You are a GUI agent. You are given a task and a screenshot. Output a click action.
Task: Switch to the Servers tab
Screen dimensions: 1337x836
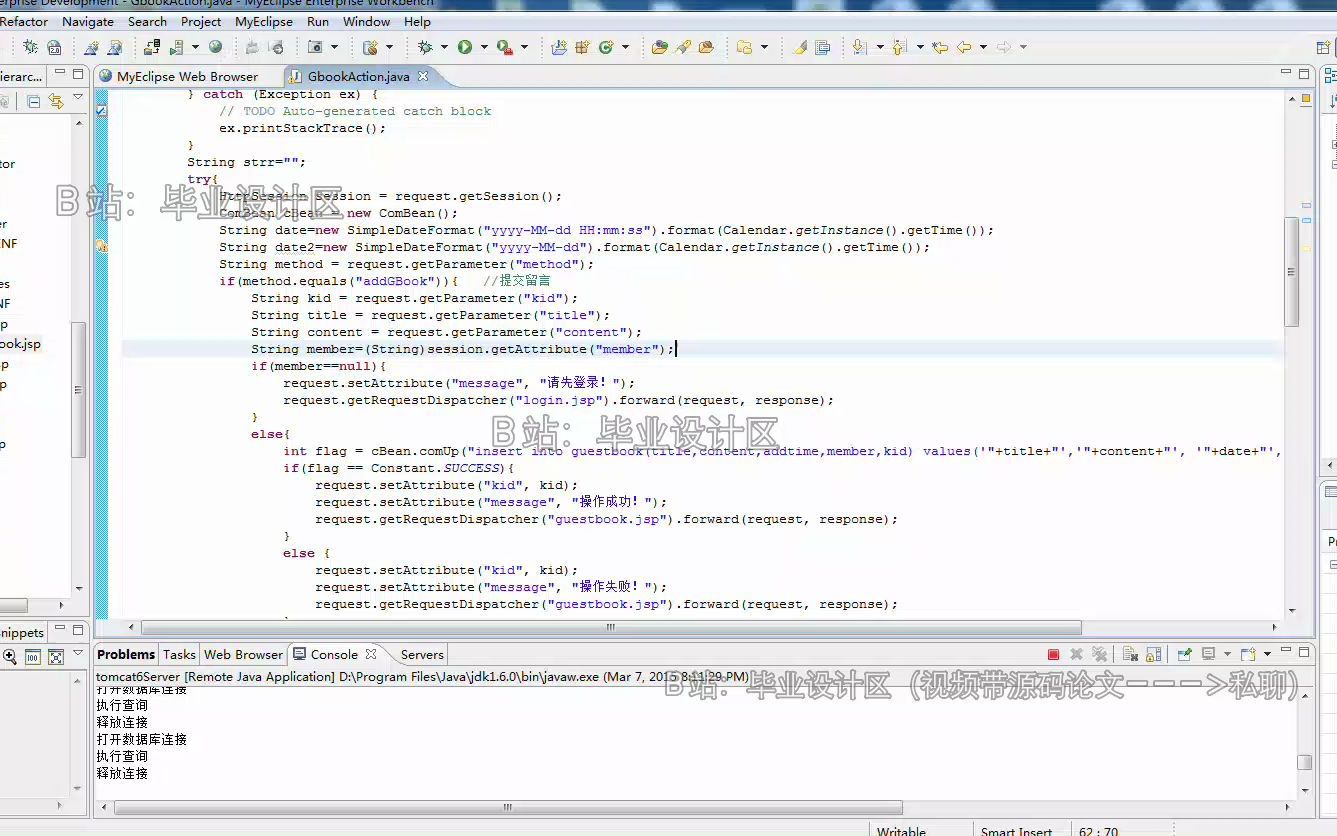click(422, 654)
